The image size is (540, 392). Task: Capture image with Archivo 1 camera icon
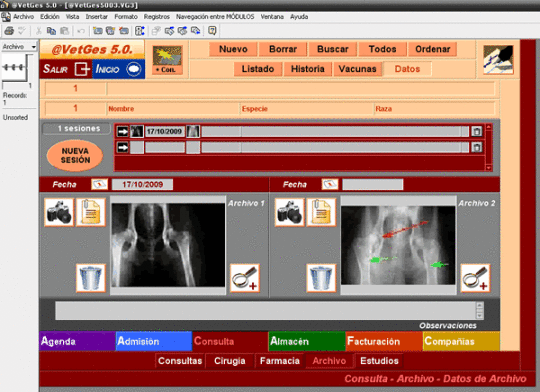coord(59,212)
